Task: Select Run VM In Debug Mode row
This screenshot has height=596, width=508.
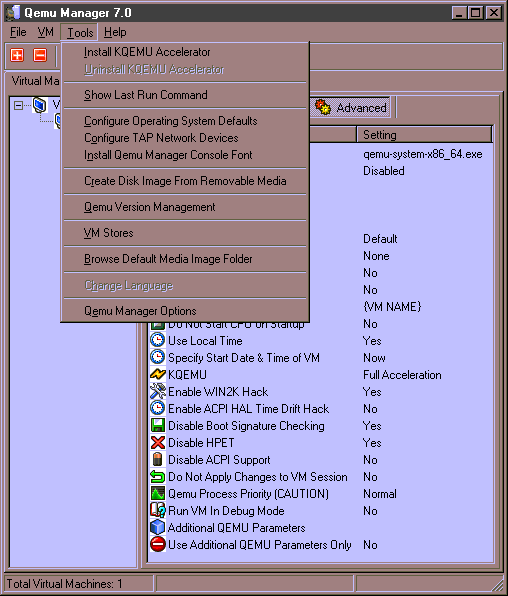Action: tap(321, 510)
